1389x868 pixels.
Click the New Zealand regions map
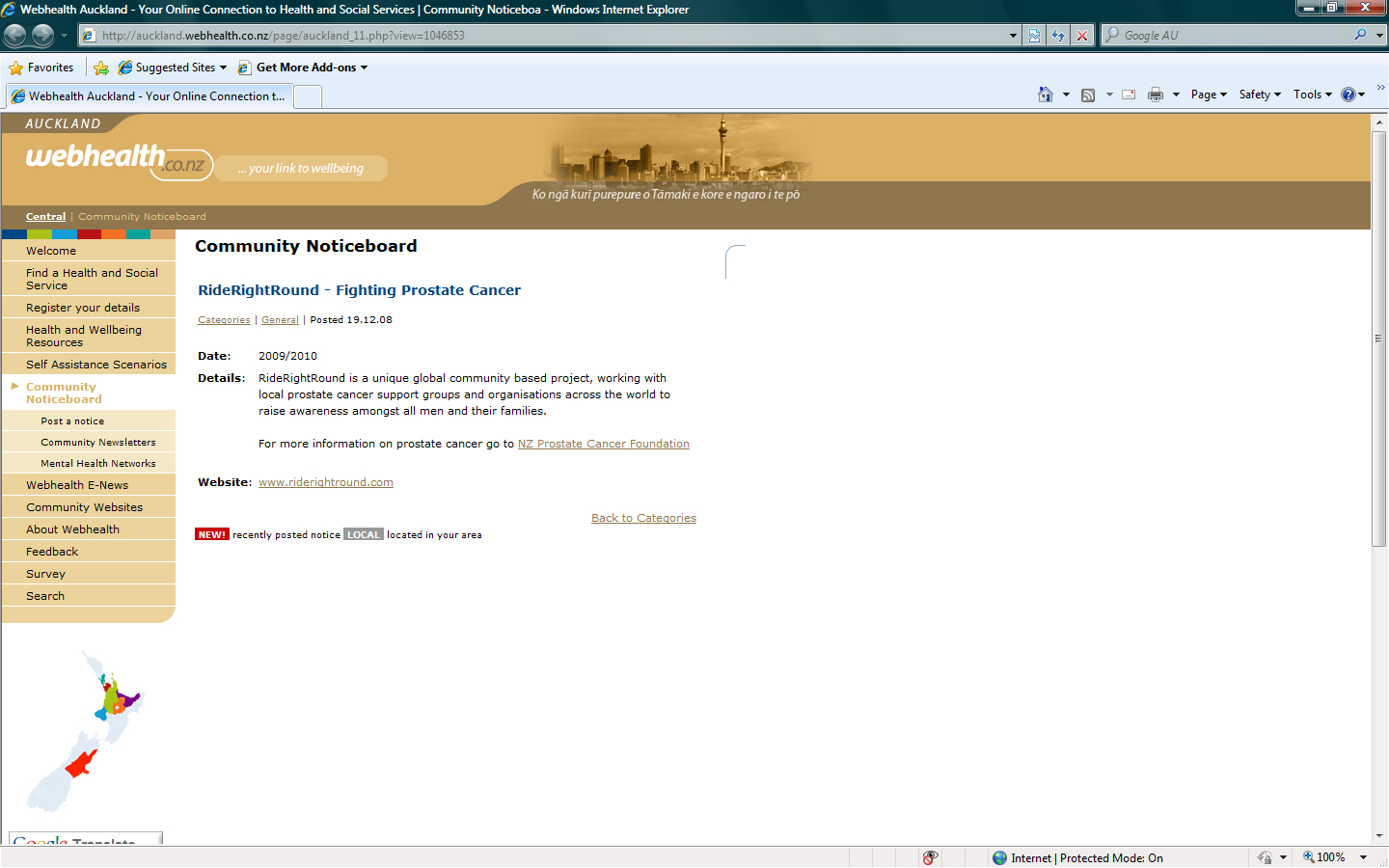[x=85, y=730]
